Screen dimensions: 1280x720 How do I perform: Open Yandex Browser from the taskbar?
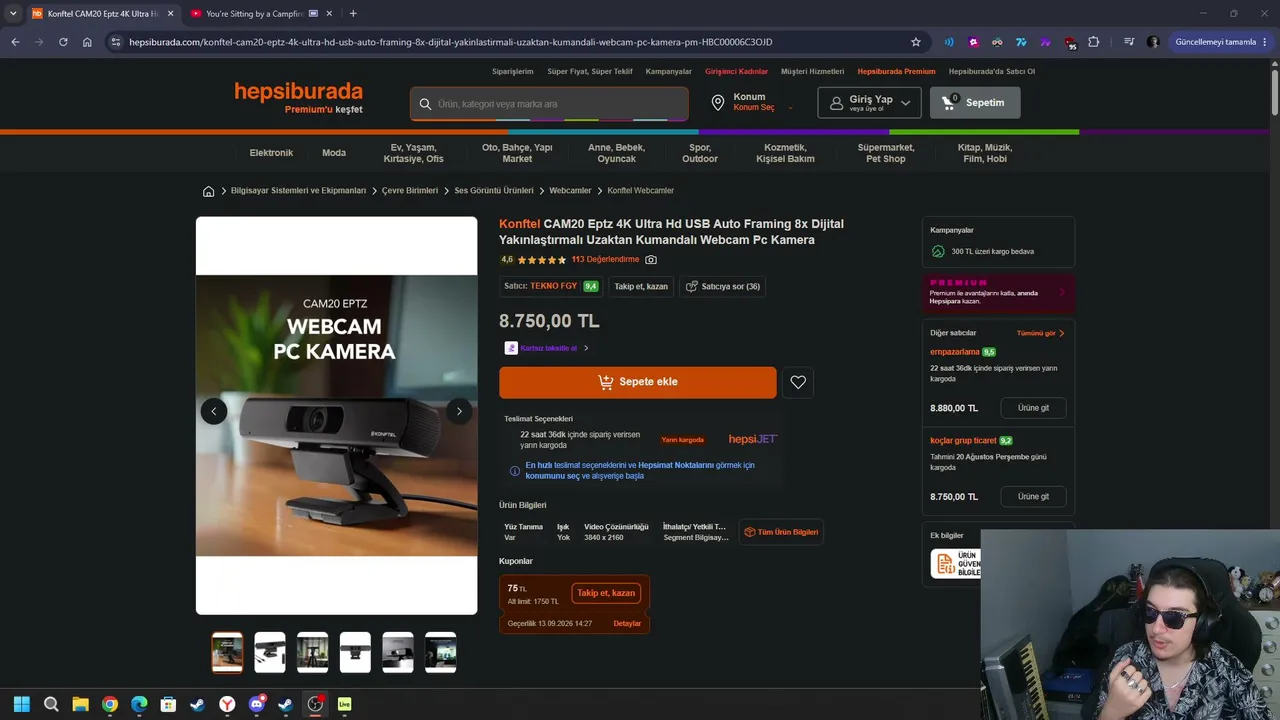[x=227, y=704]
